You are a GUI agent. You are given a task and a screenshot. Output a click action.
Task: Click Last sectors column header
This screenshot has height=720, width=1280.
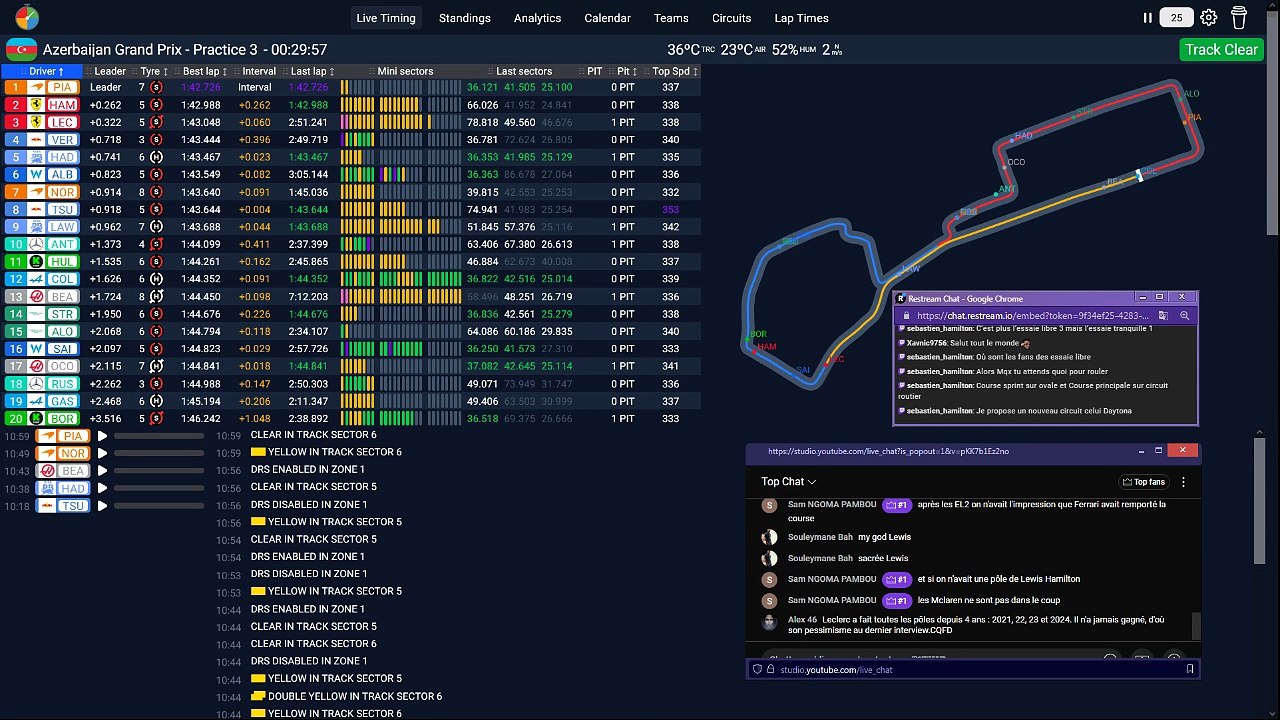click(523, 71)
